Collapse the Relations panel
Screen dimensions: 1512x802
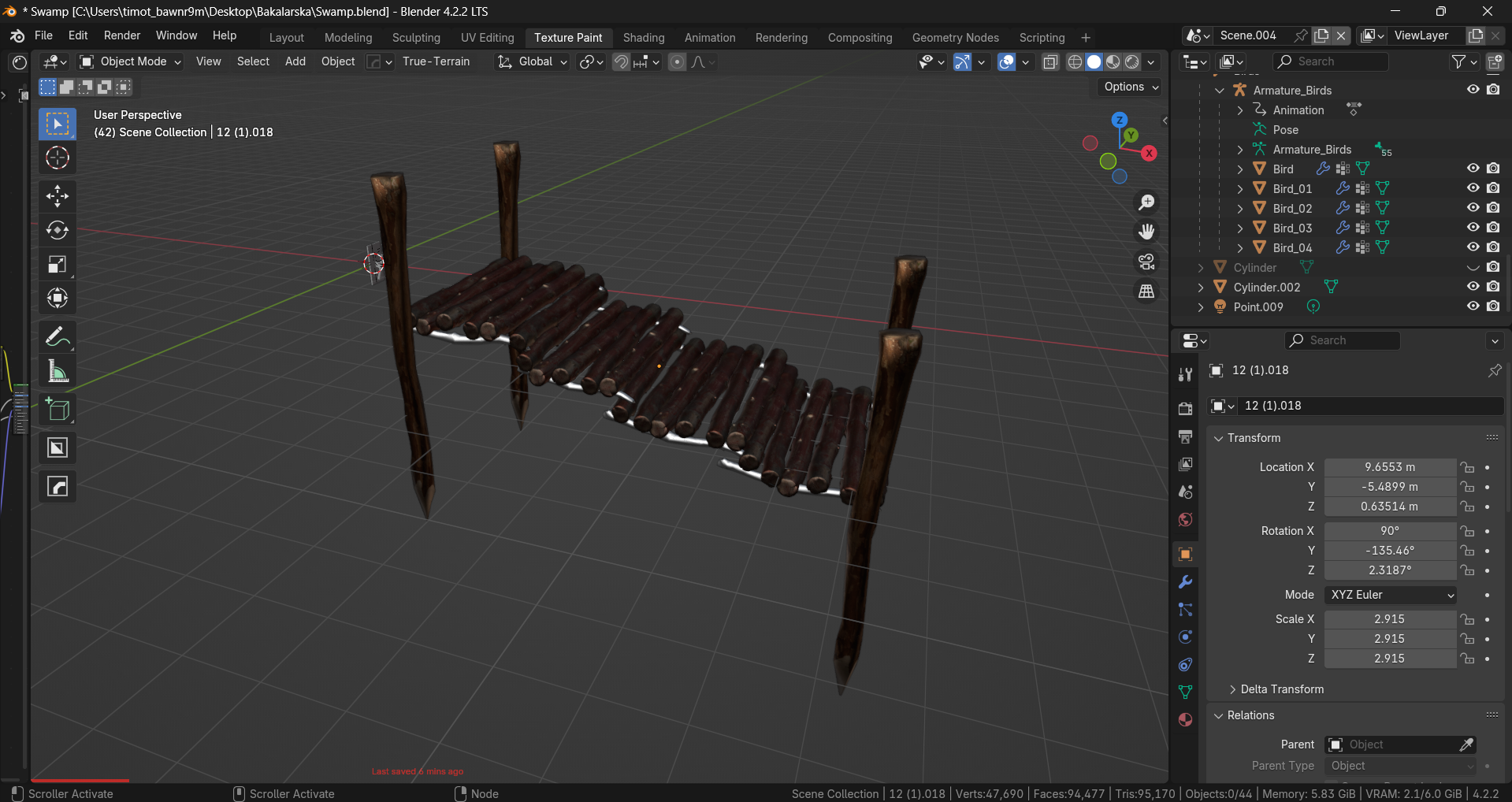1218,715
